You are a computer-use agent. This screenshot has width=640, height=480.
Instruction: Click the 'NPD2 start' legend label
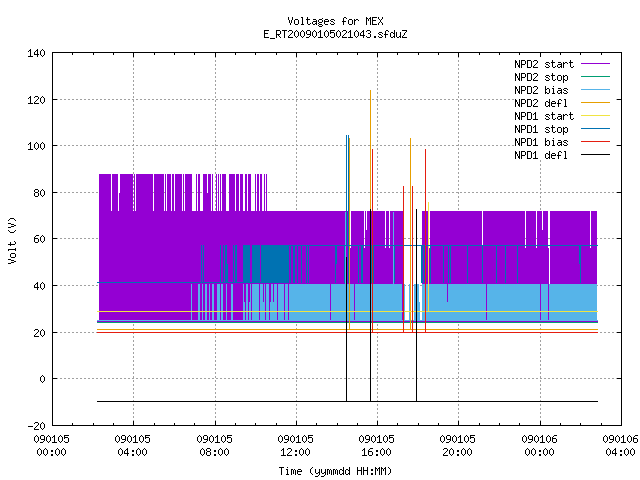point(544,64)
